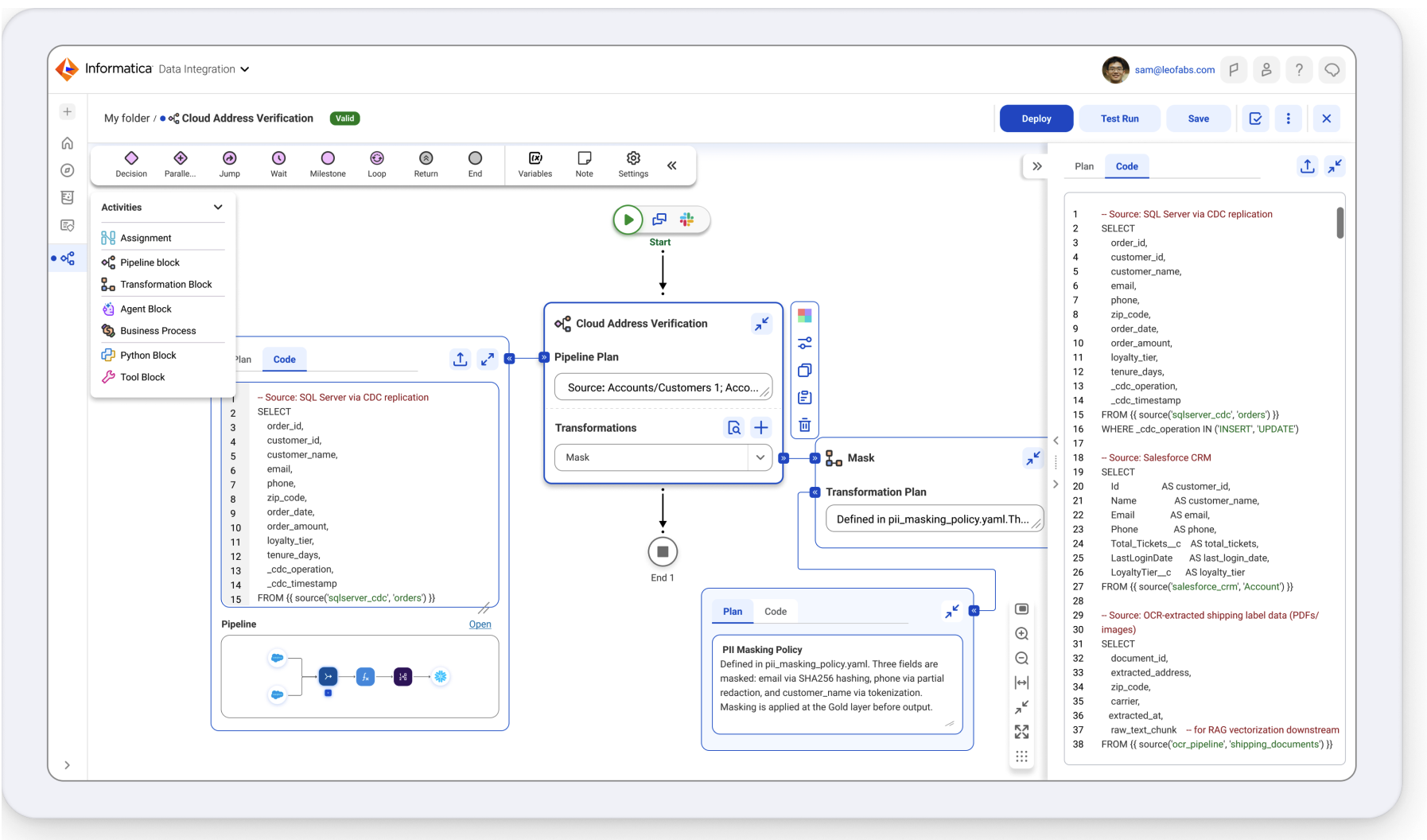
Task: Select the Loop step tool
Action: point(377,165)
